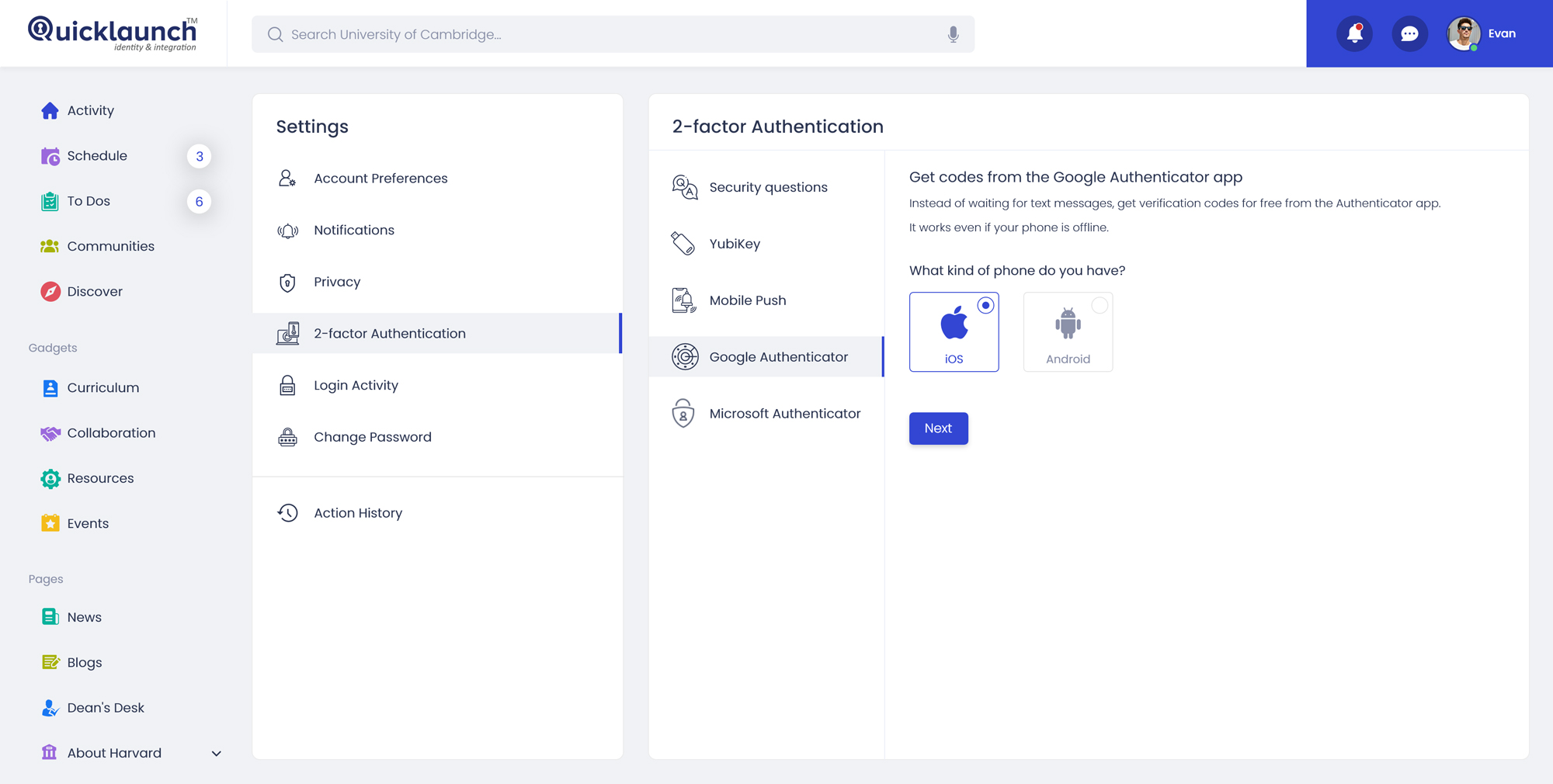The width and height of the screenshot is (1553, 784).
Task: Click the Account Preferences user icon
Action: point(287,179)
